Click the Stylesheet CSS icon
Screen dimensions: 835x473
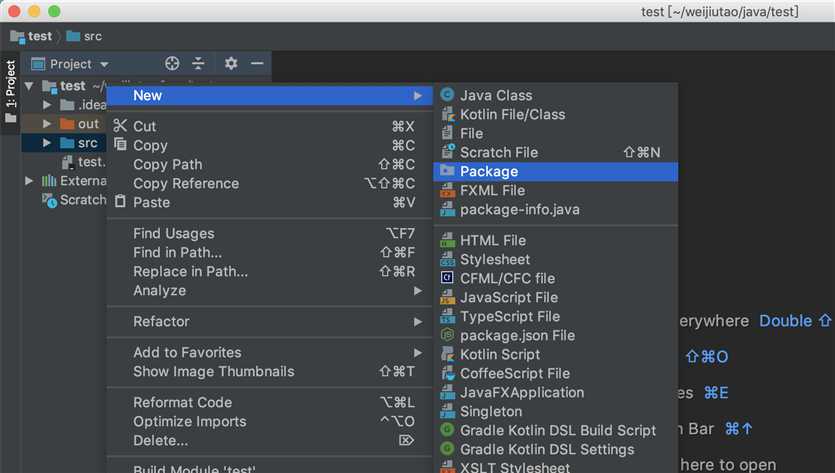click(447, 259)
